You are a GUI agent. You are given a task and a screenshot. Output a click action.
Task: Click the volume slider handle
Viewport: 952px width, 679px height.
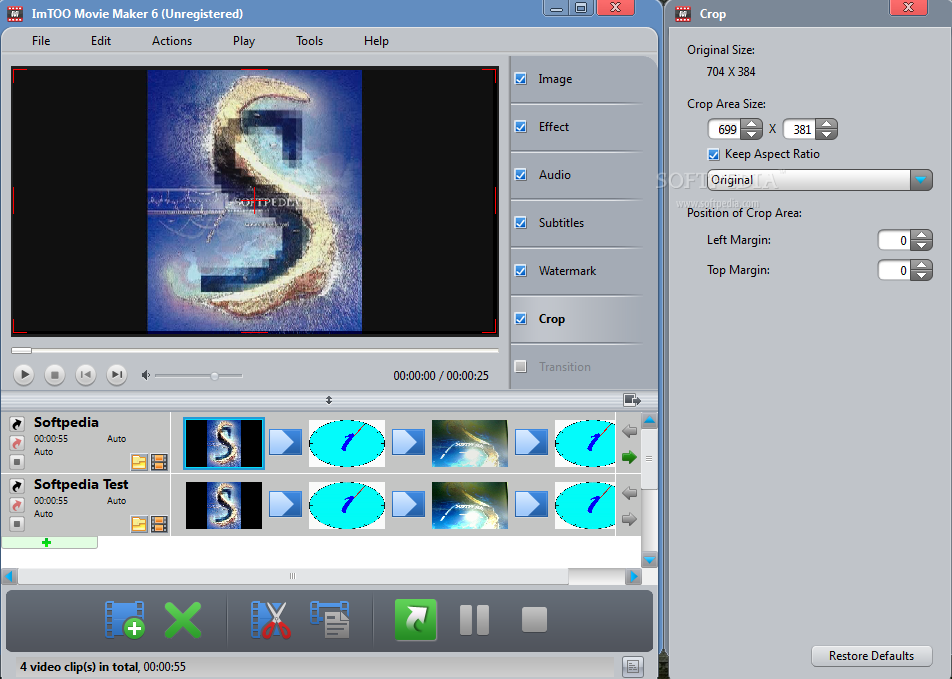pyautogui.click(x=214, y=376)
